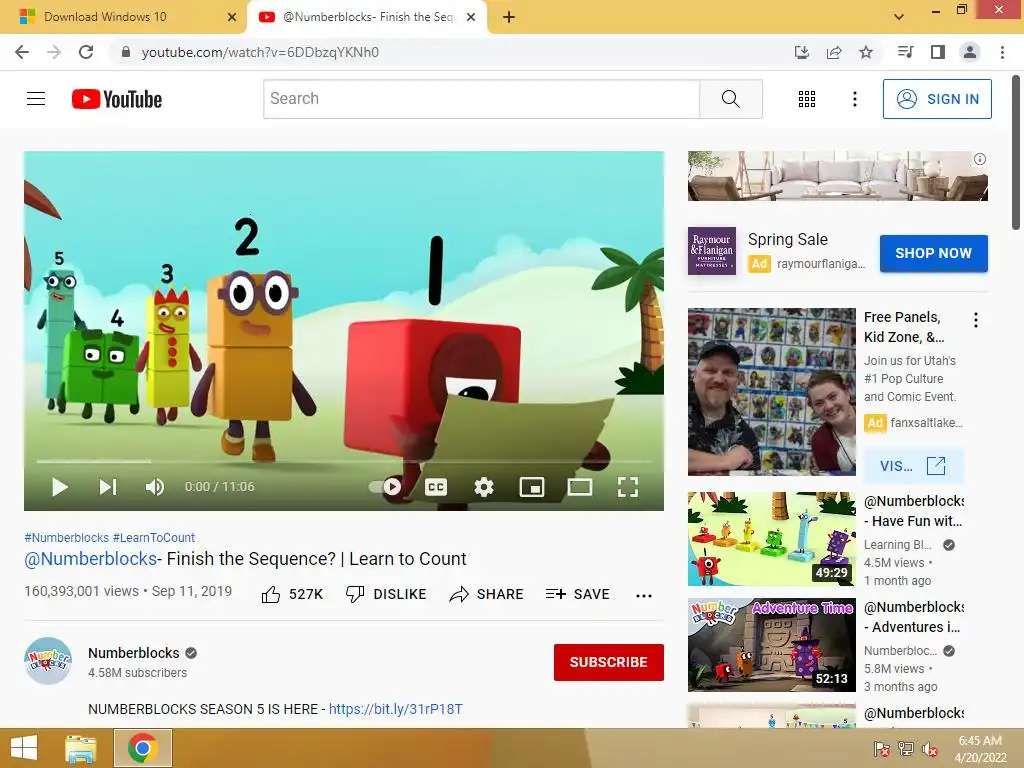Click the ad info icon on banner

pyautogui.click(x=980, y=159)
